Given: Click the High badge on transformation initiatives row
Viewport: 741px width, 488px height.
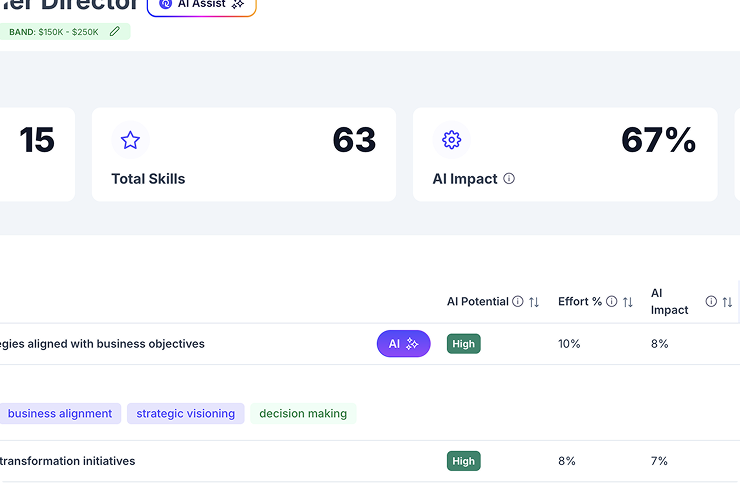Looking at the screenshot, I should (463, 461).
